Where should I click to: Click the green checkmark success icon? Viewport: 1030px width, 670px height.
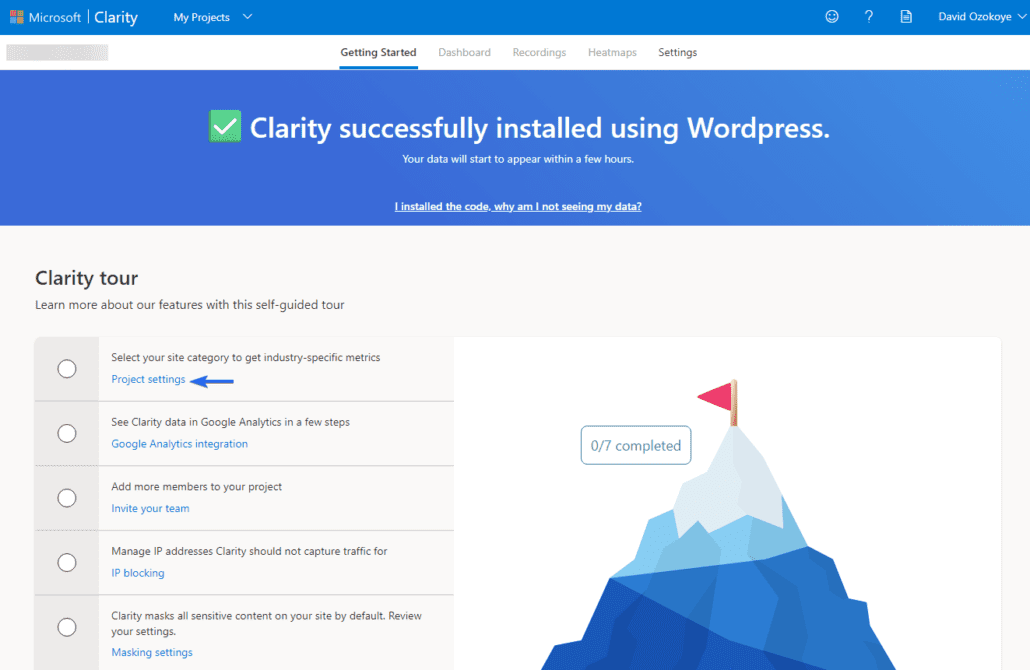point(225,126)
